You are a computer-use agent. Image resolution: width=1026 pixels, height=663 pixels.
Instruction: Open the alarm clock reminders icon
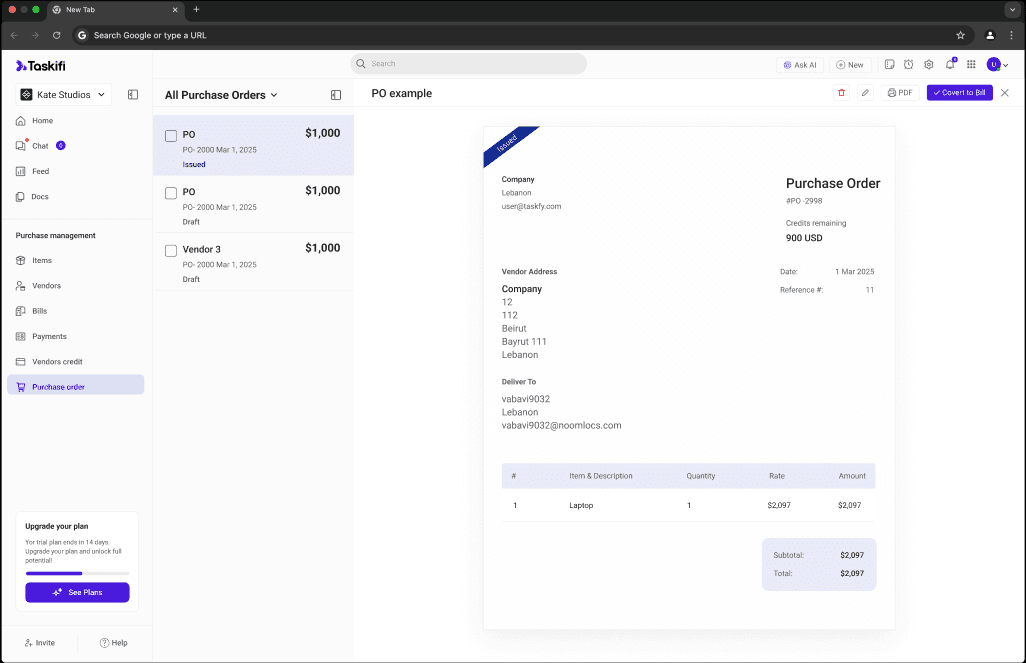pyautogui.click(x=908, y=65)
